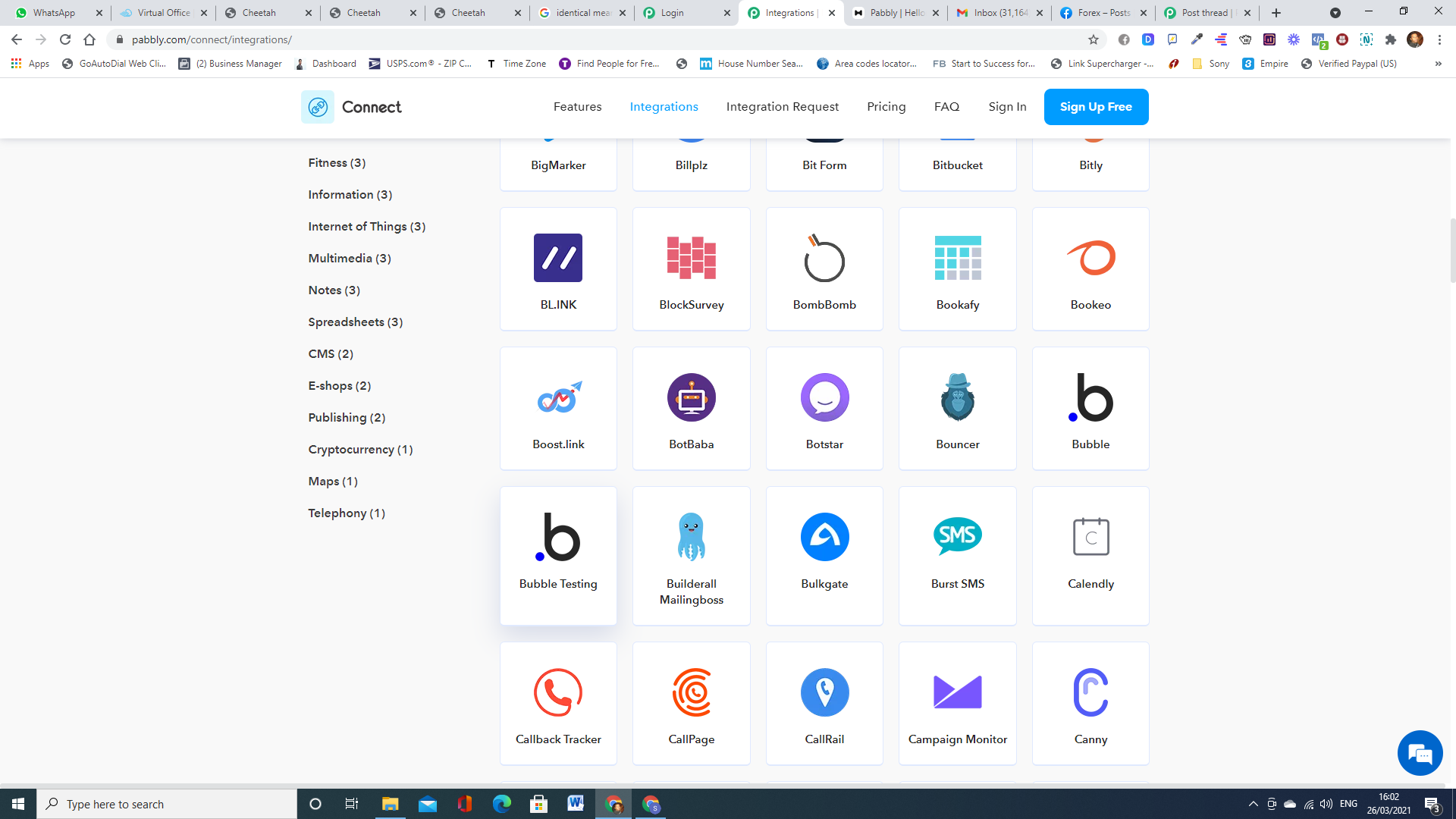Viewport: 1456px width, 819px height.
Task: Open the Chrome tab search dropdown
Action: tap(1335, 13)
